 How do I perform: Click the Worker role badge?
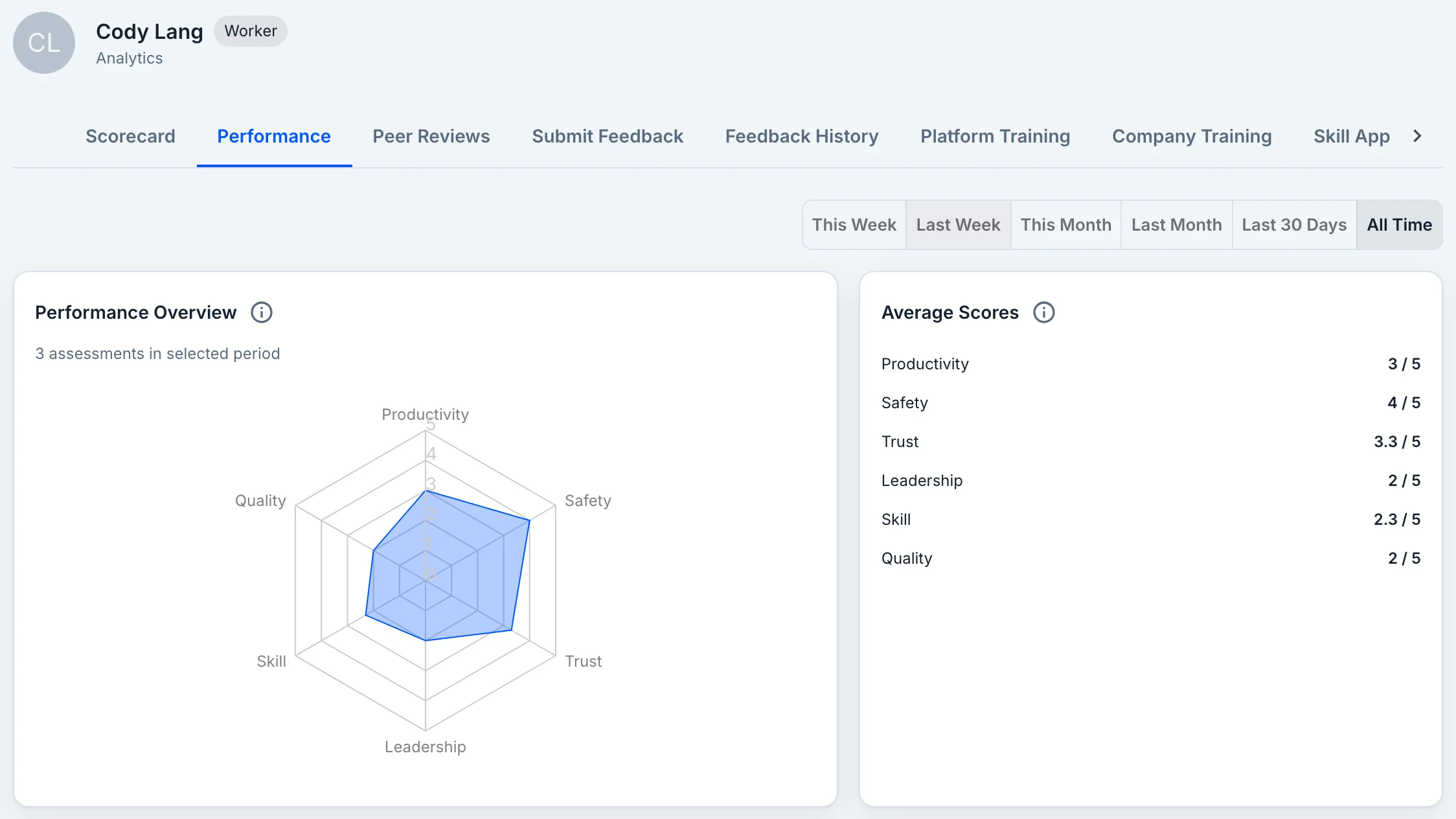(x=251, y=31)
